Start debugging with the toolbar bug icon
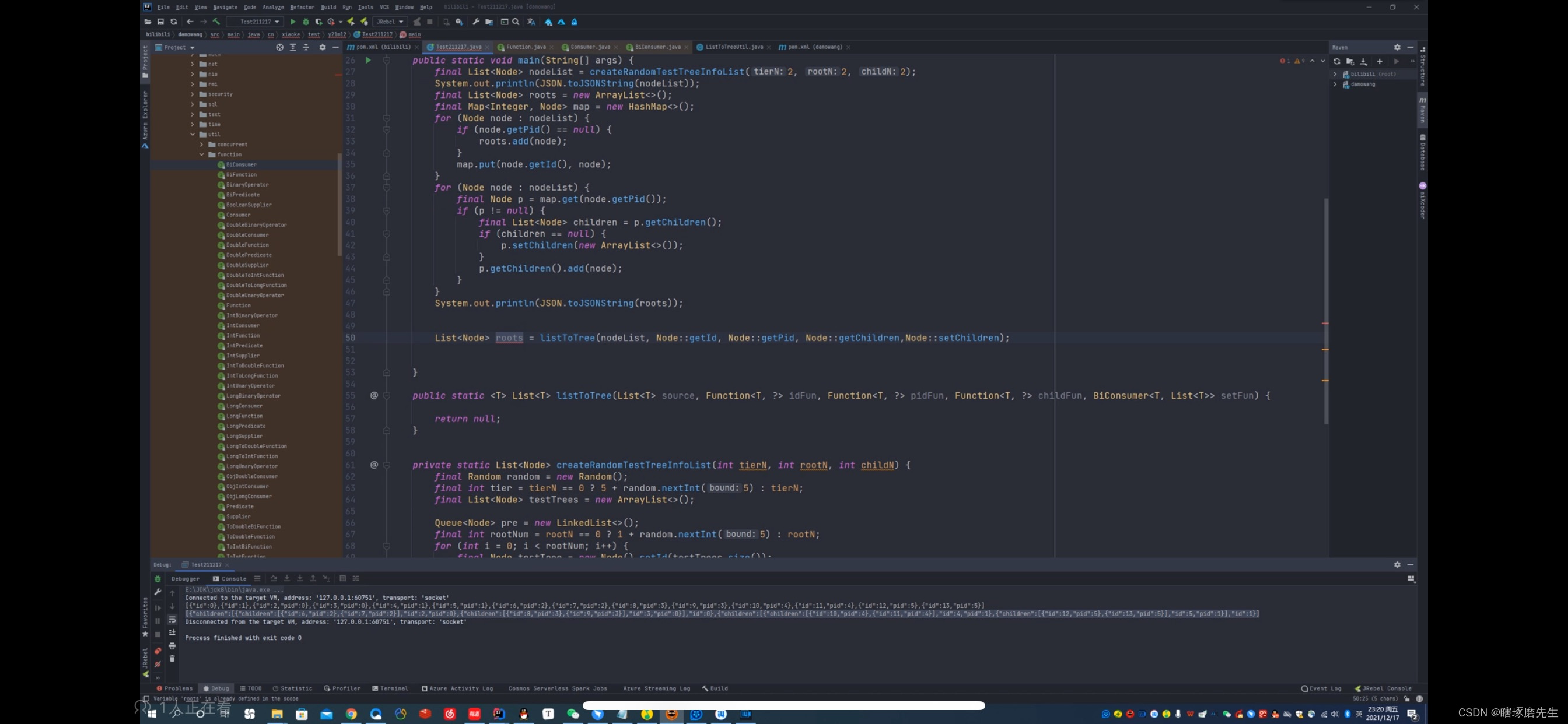 (306, 22)
